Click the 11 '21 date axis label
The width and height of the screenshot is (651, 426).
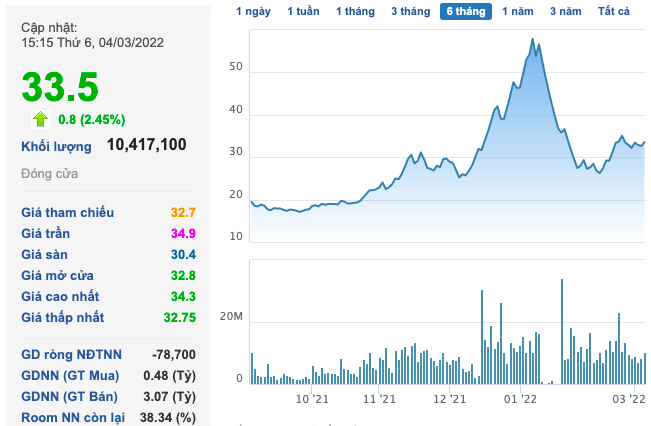(x=379, y=399)
